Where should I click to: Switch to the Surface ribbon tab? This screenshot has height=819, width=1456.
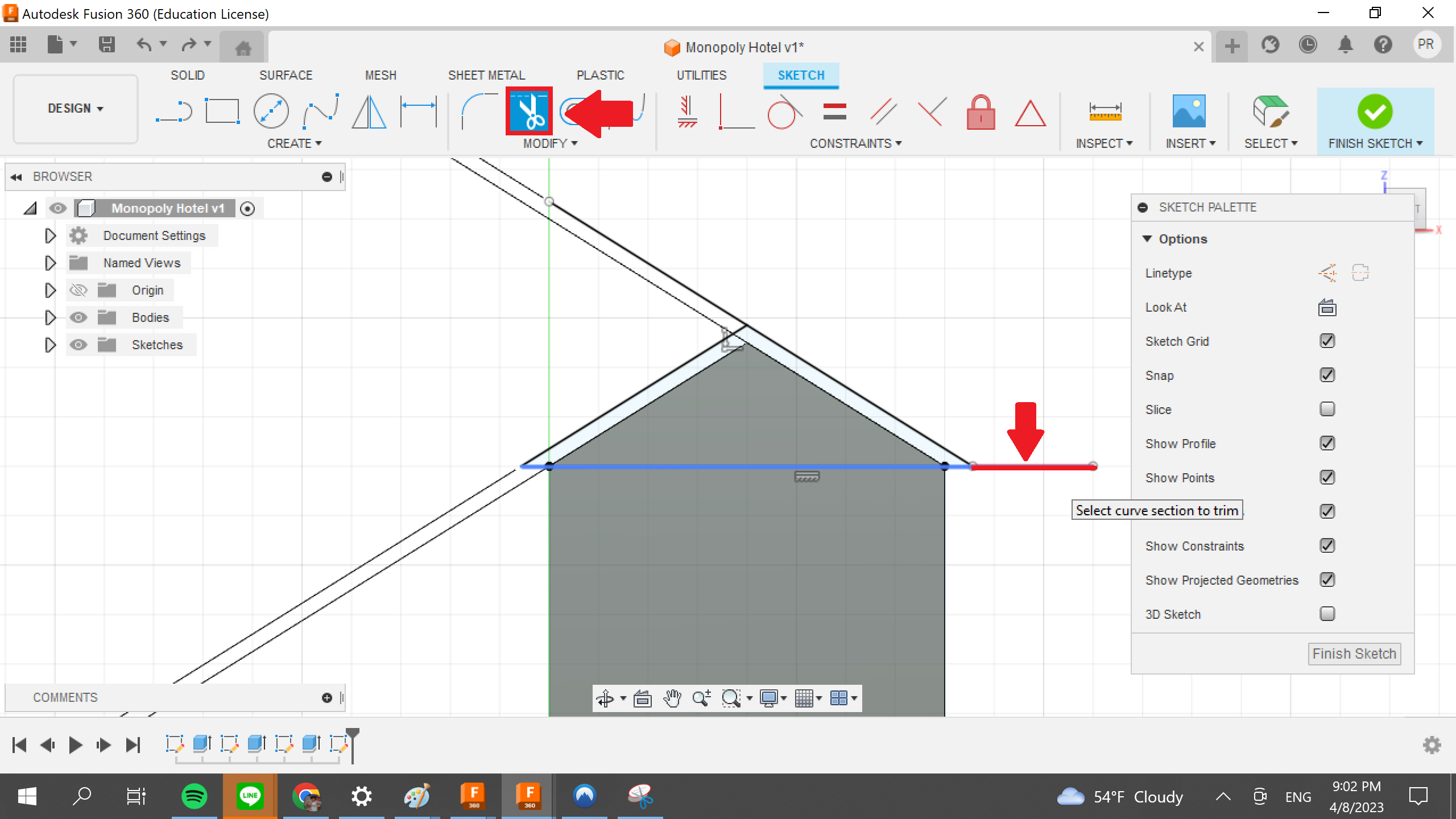coord(285,74)
